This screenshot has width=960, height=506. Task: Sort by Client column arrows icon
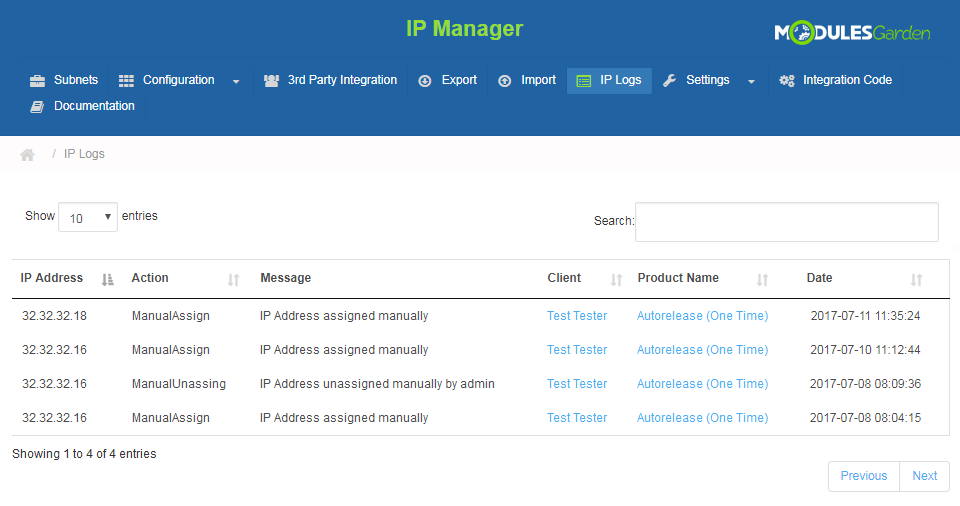(x=617, y=280)
